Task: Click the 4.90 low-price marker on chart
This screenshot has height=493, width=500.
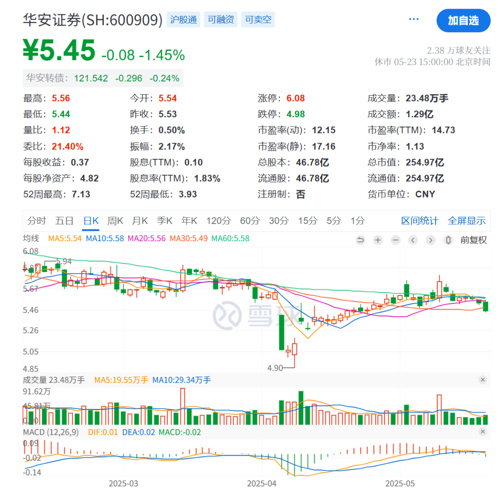Action: pyautogui.click(x=275, y=368)
